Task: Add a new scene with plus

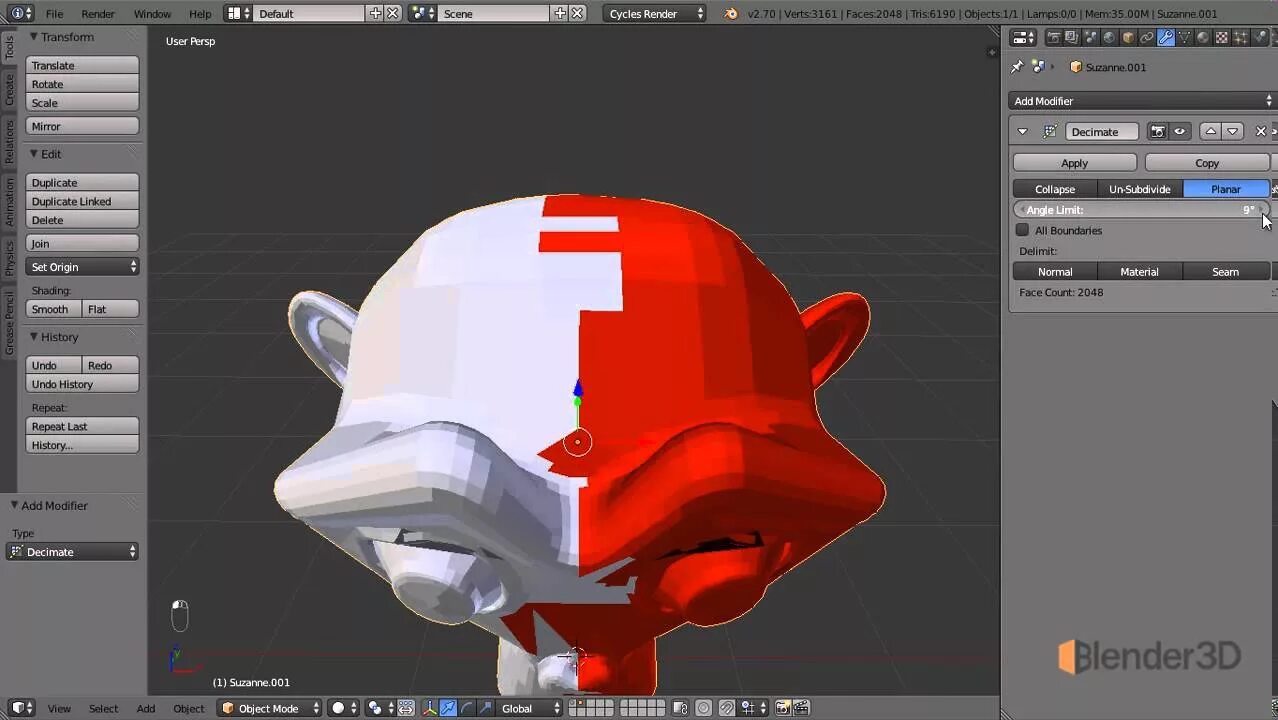Action: 560,13
